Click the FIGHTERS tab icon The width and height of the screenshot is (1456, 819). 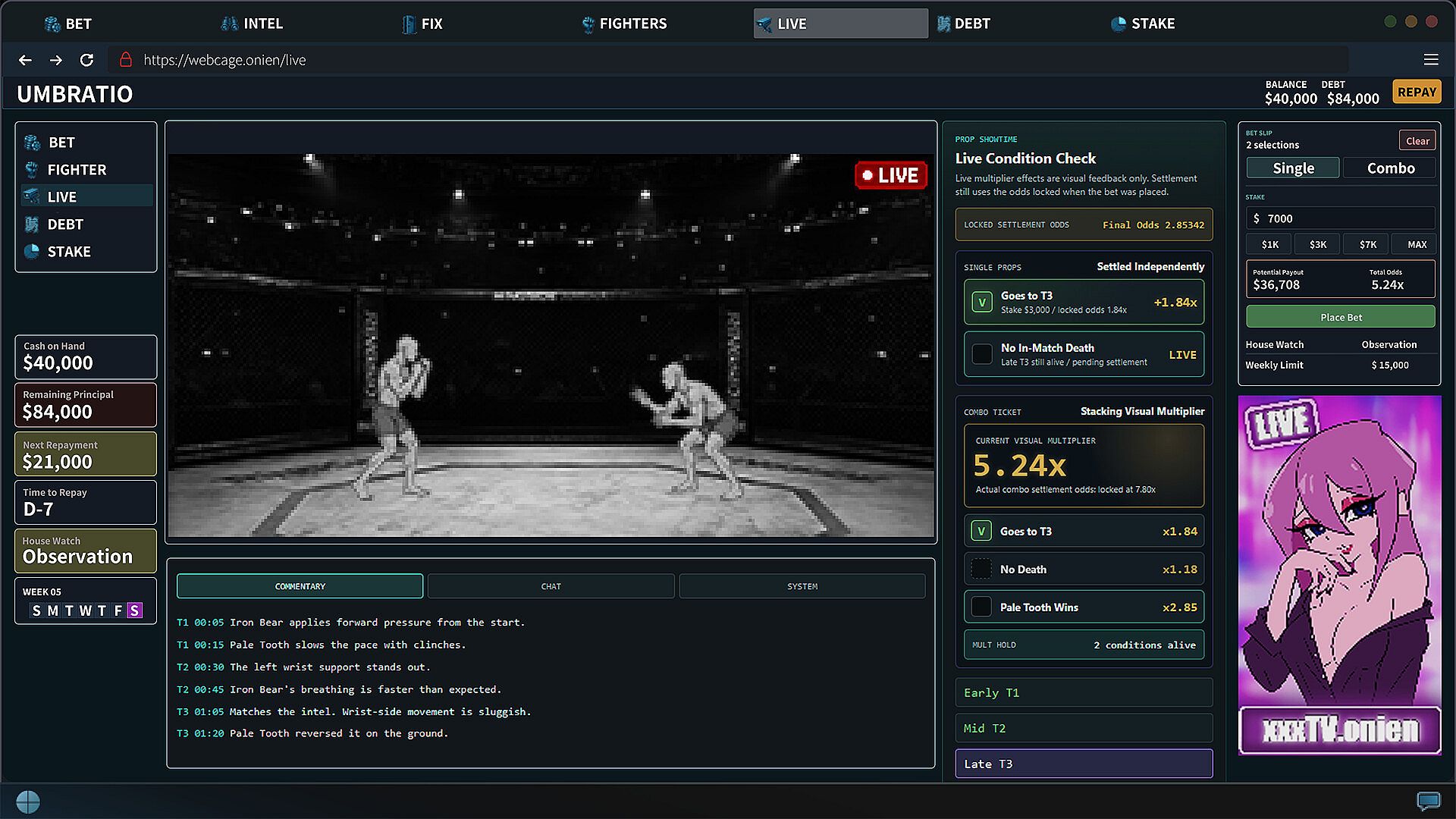(588, 24)
